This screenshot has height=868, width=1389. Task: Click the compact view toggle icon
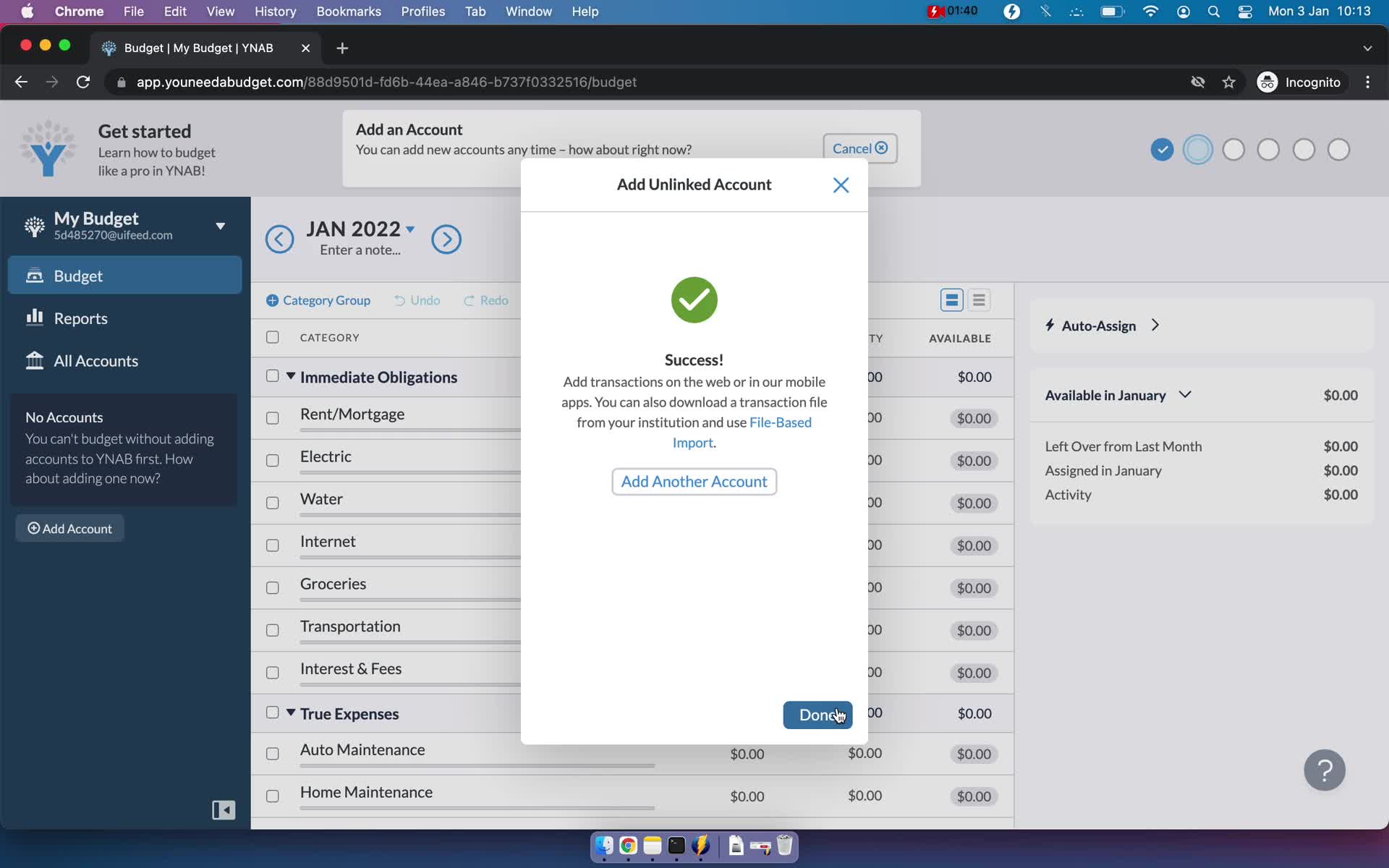coord(978,300)
